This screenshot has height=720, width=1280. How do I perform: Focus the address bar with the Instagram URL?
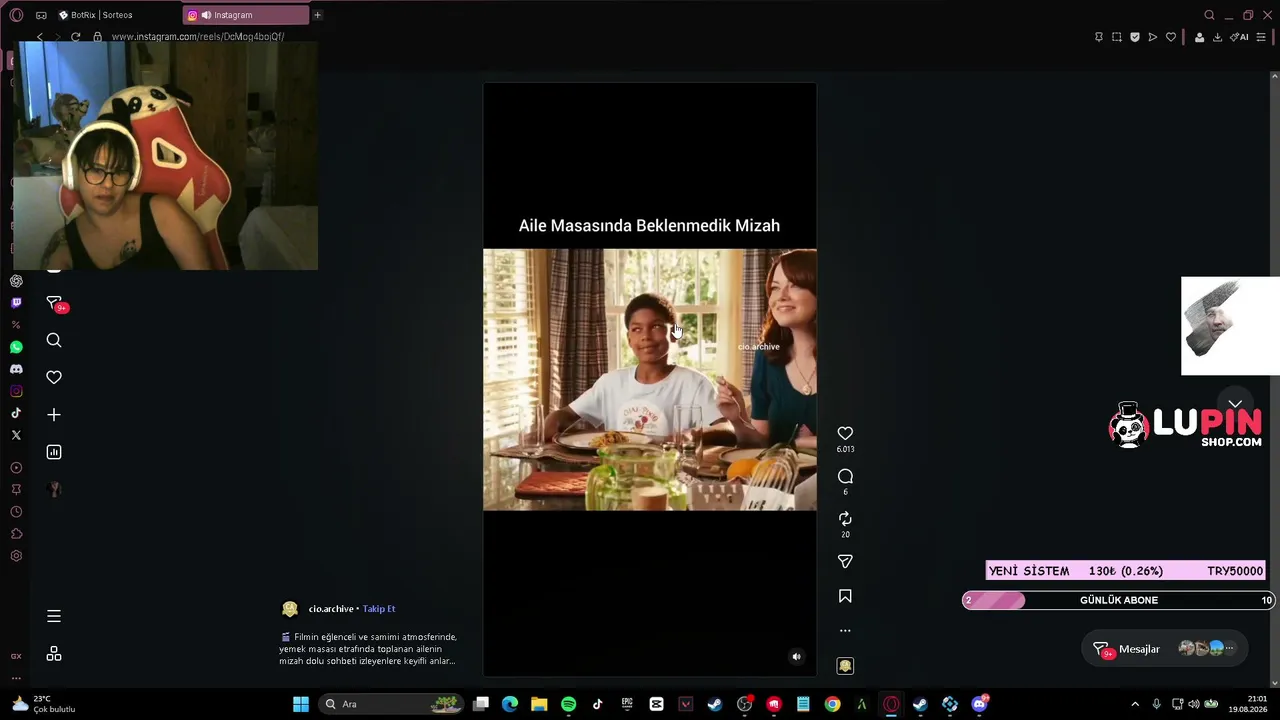point(198,37)
